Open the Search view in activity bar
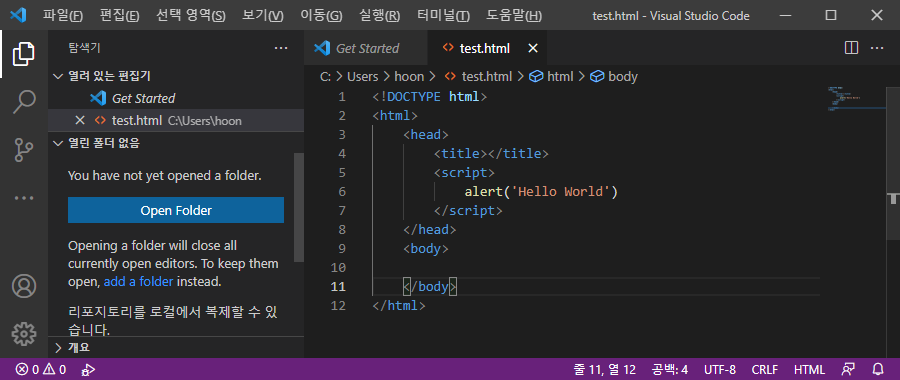The width and height of the screenshot is (900, 380). tap(24, 102)
